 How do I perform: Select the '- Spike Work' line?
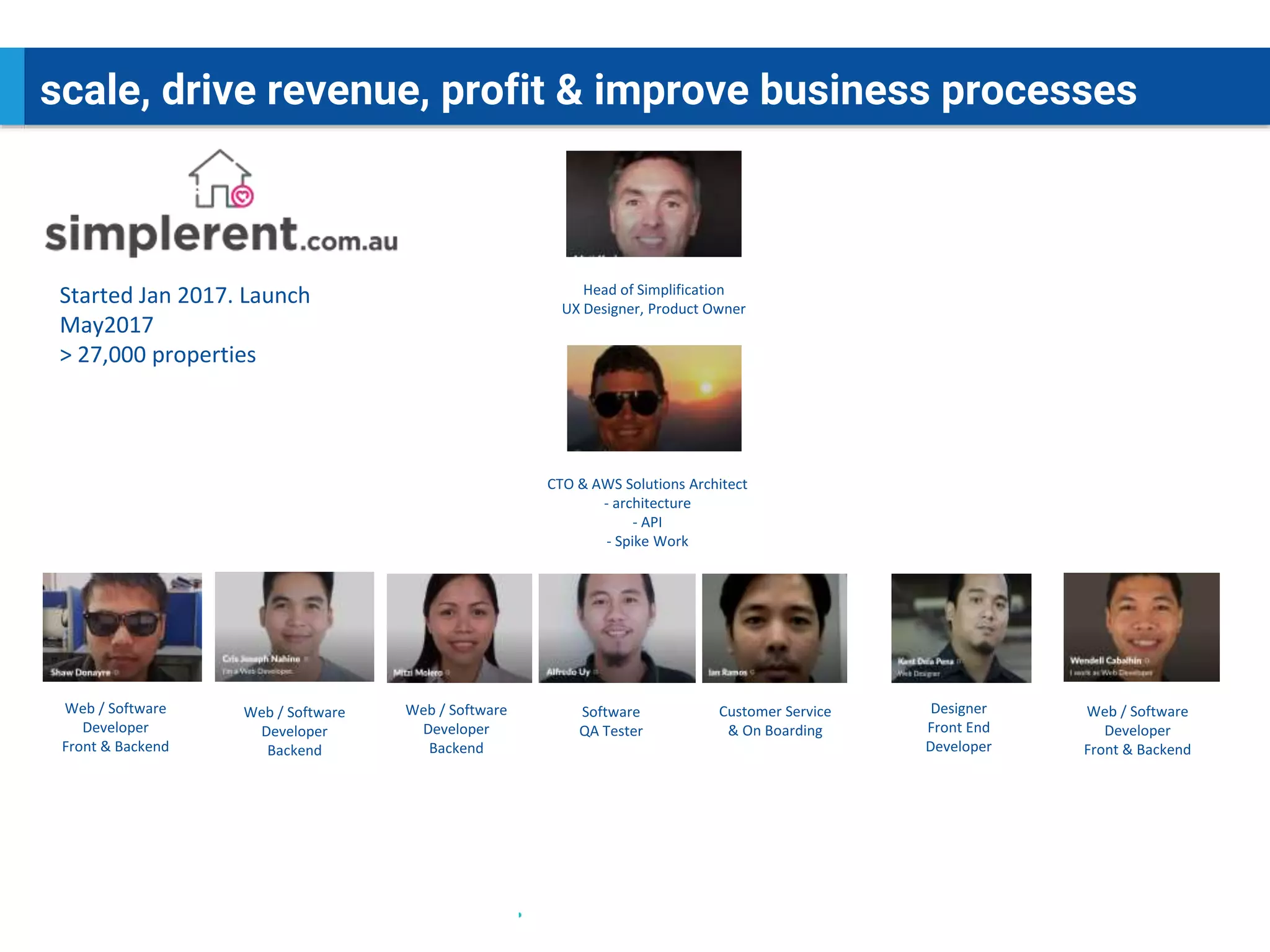[647, 541]
